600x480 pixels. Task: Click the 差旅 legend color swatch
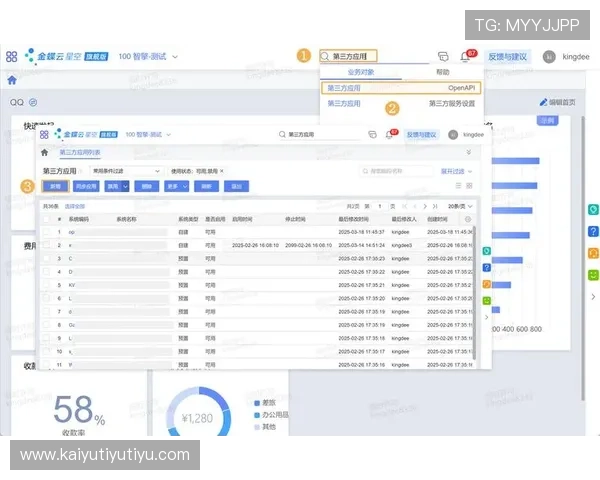[257, 403]
